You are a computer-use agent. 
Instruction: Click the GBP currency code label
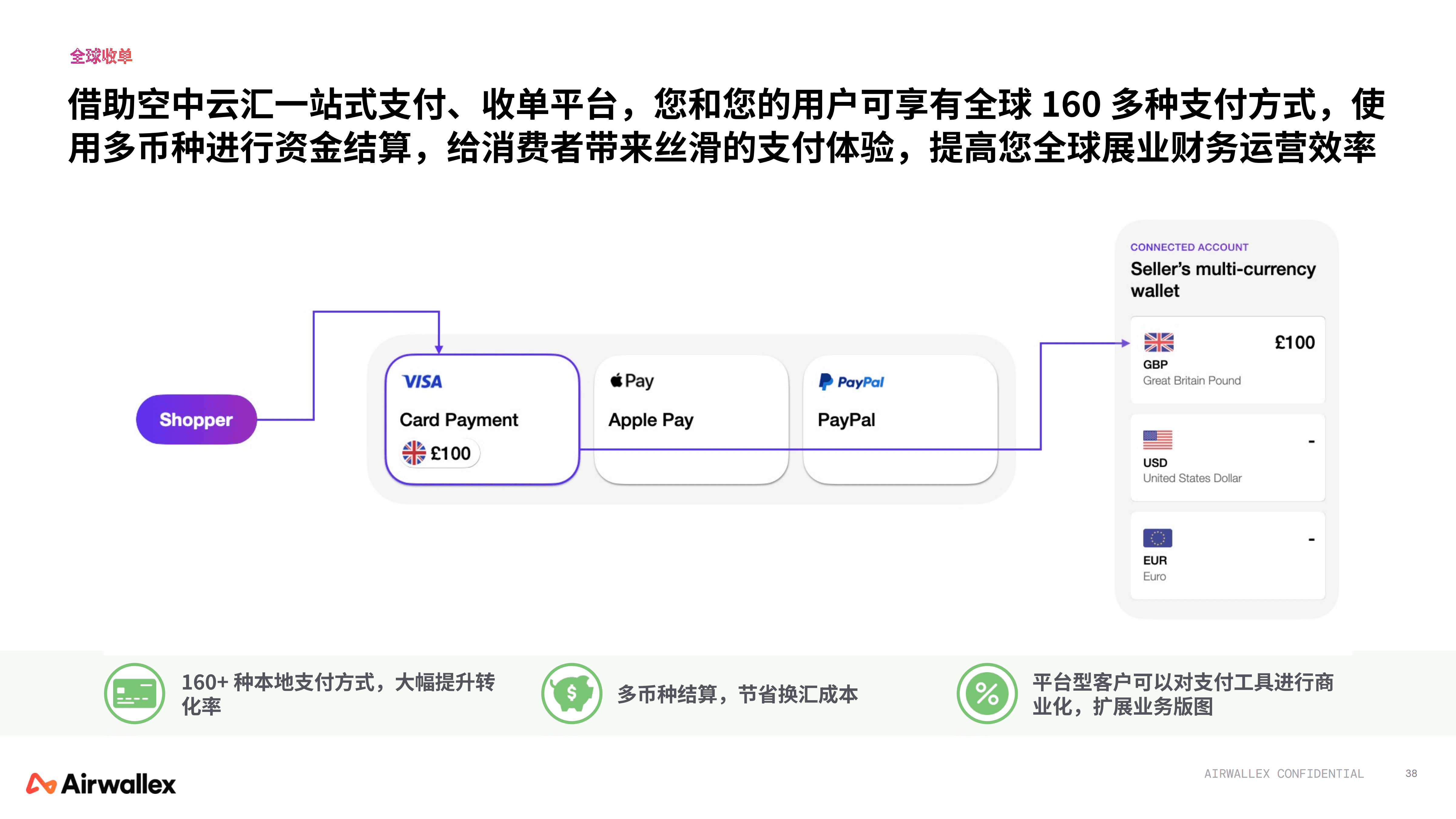coord(1155,365)
